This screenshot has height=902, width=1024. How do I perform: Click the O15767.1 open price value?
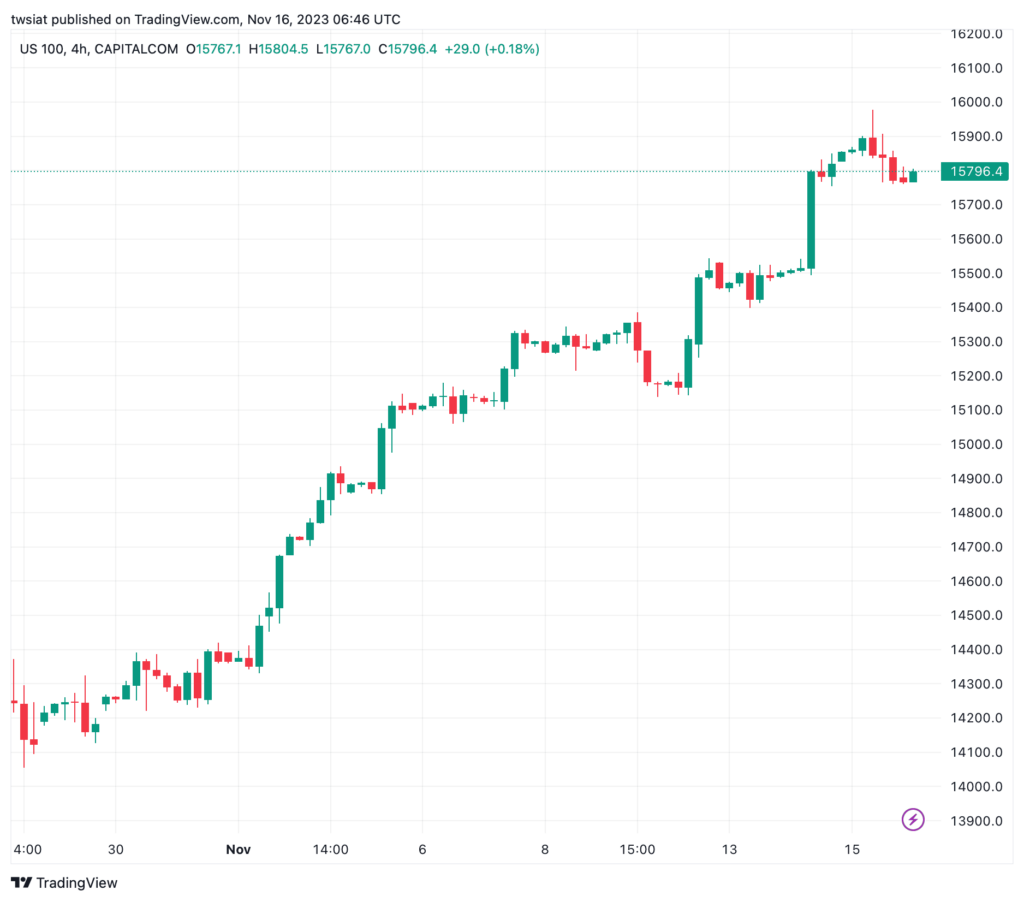[214, 49]
